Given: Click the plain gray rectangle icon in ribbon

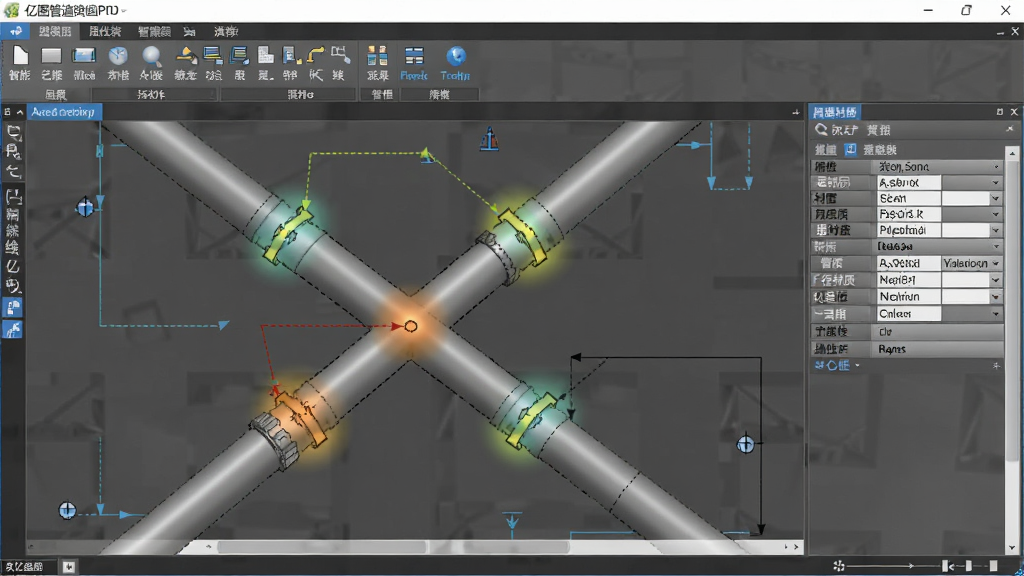Looking at the screenshot, I should click(52, 56).
